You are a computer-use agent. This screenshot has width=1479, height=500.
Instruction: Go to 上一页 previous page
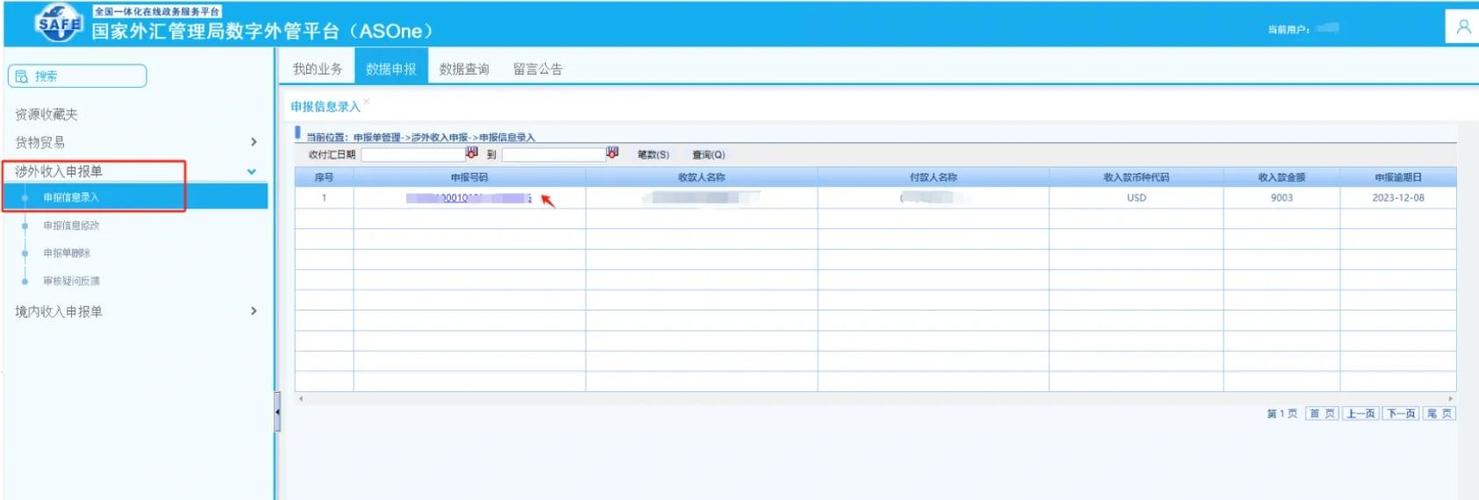pos(1360,414)
